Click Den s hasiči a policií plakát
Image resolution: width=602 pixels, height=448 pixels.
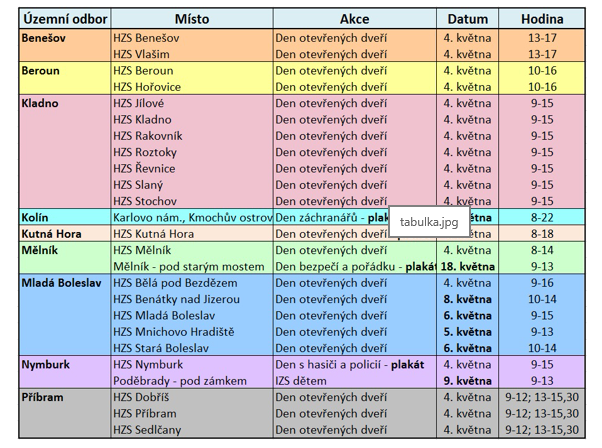pos(349,364)
